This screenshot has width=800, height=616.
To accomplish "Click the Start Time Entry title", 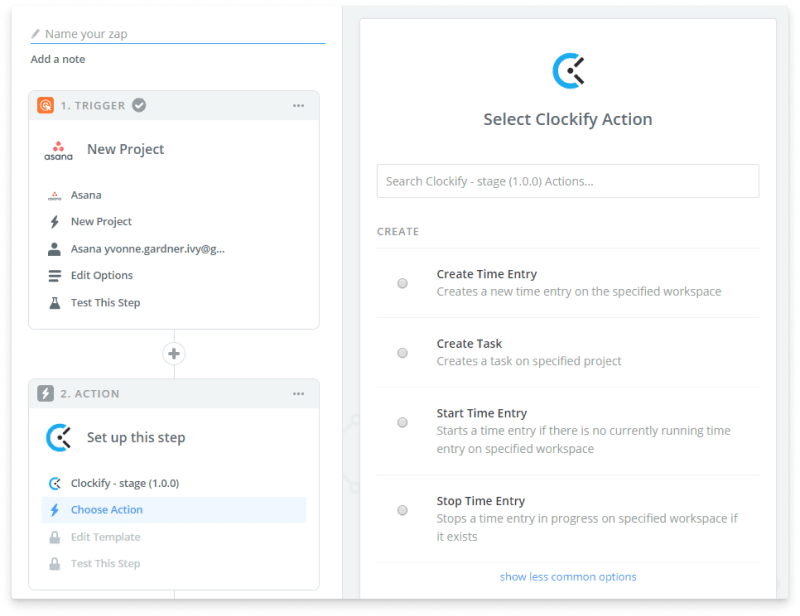I will (x=482, y=413).
